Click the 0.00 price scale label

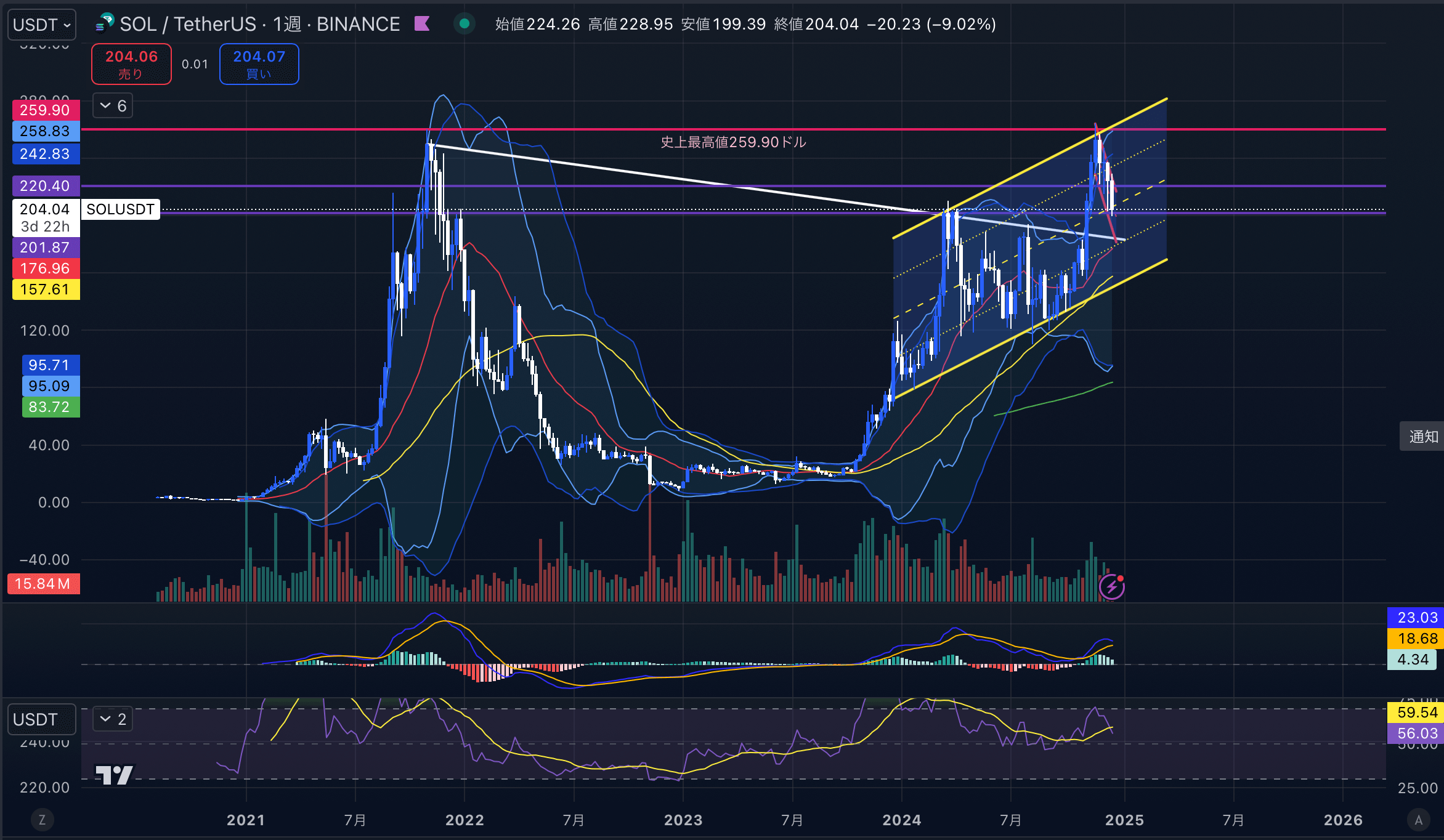(54, 503)
